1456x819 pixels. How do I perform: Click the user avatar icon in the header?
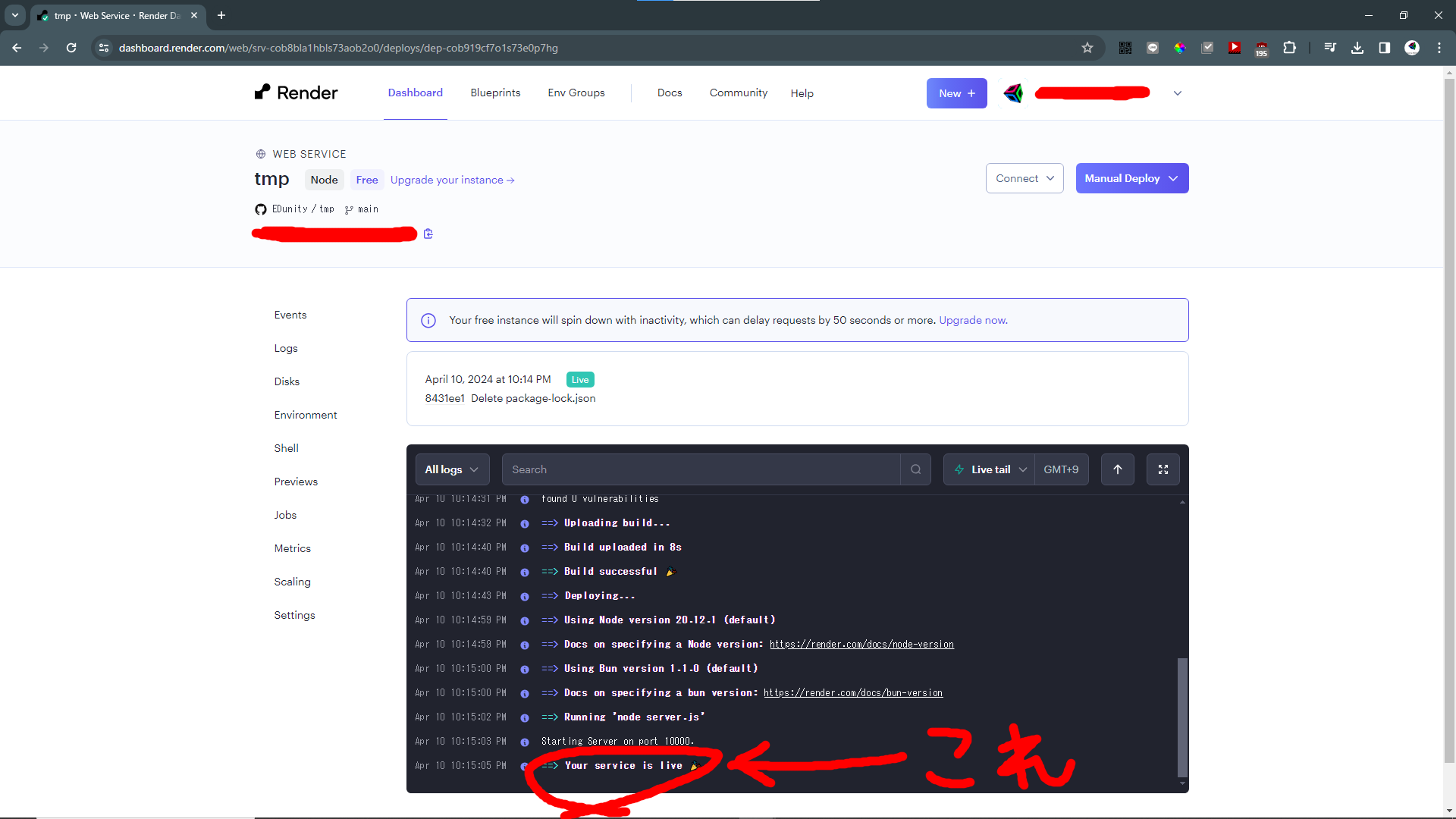[1013, 93]
